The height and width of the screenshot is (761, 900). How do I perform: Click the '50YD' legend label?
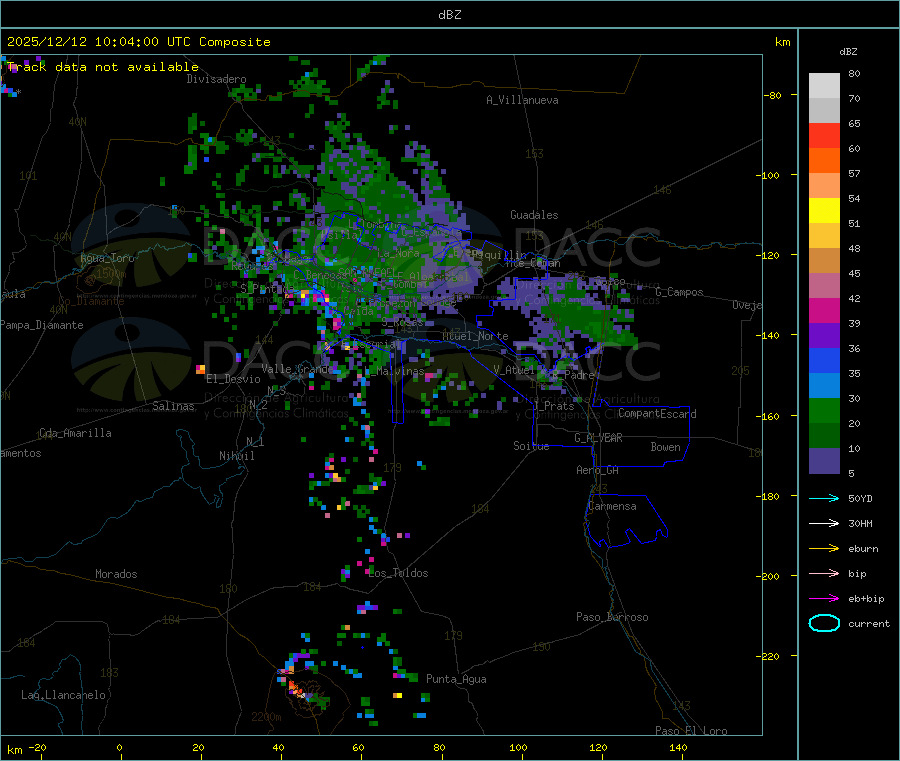[860, 498]
